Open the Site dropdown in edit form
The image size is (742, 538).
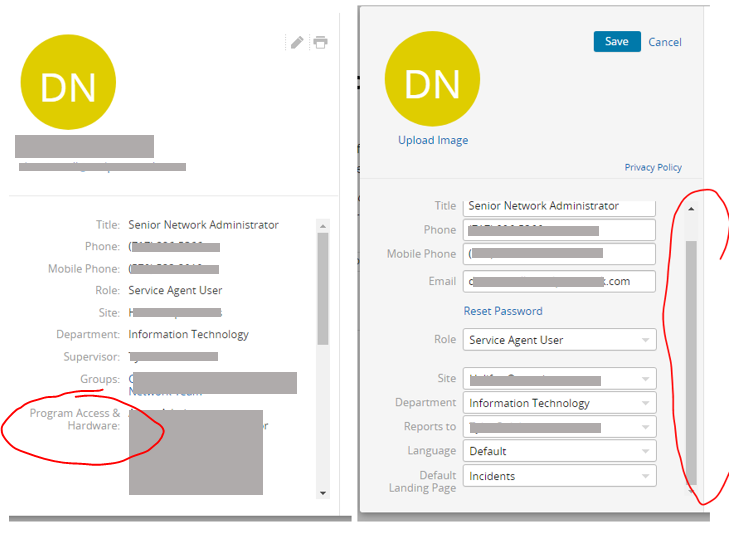coord(559,379)
